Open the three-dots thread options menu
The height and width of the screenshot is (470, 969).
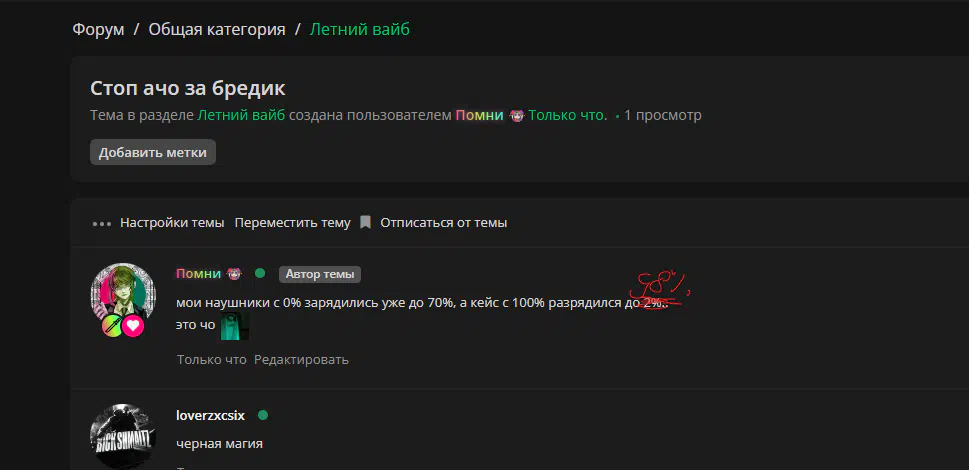(102, 224)
